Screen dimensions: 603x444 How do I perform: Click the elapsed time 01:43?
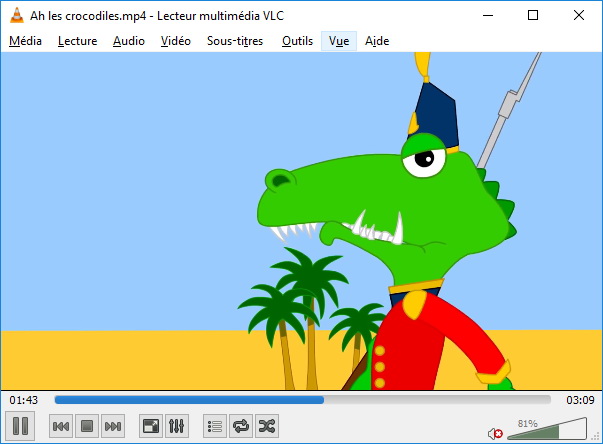(x=23, y=400)
